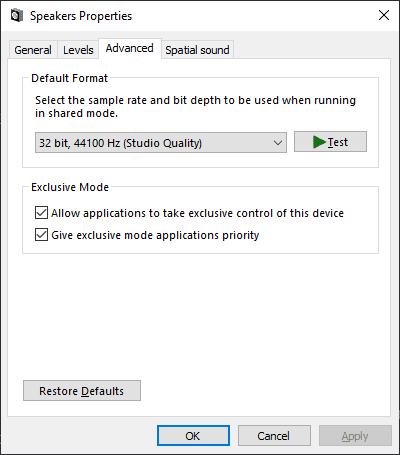Toggle Give exclusive mode applications priority

pyautogui.click(x=41, y=235)
